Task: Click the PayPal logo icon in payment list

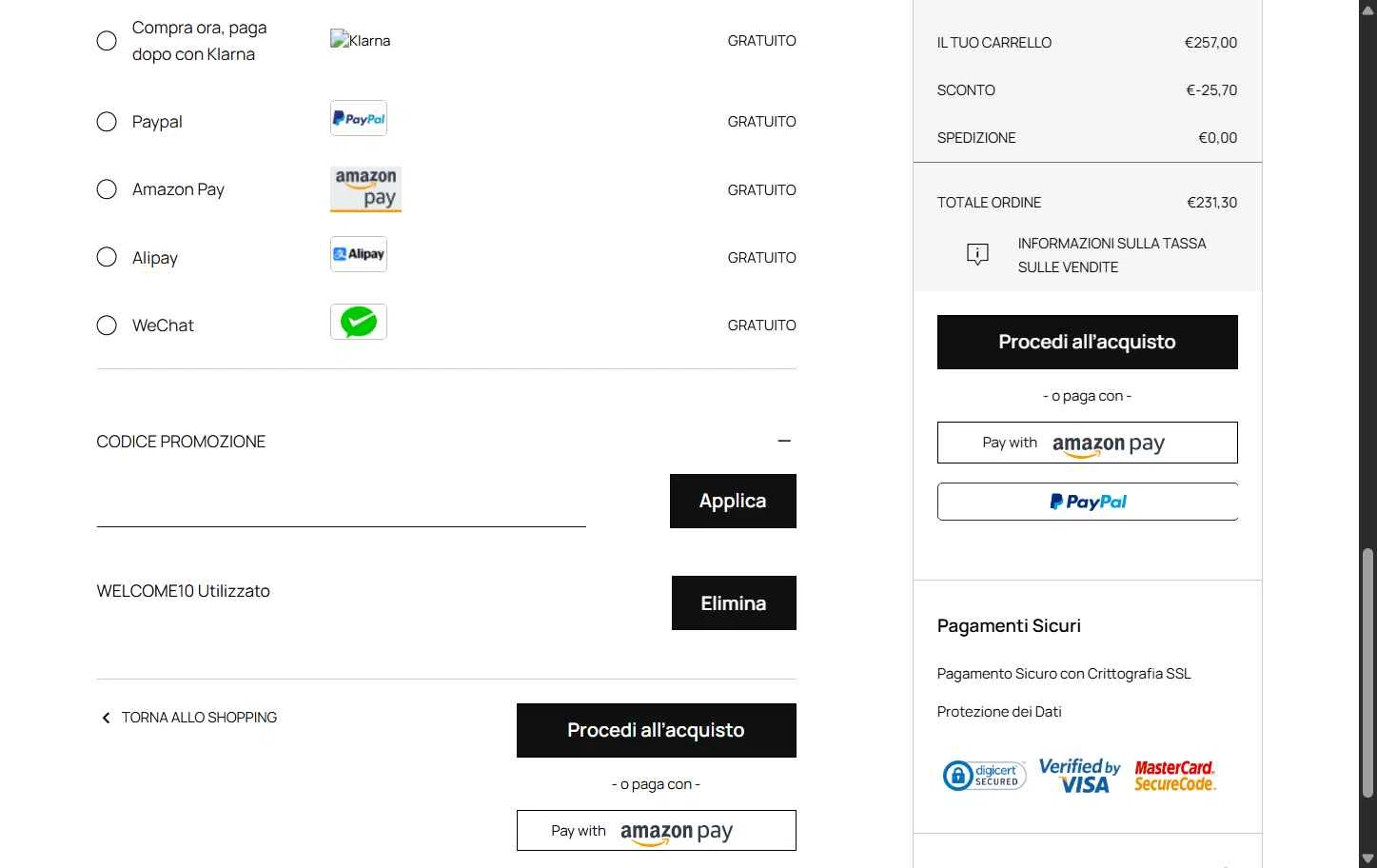Action: pos(359,119)
